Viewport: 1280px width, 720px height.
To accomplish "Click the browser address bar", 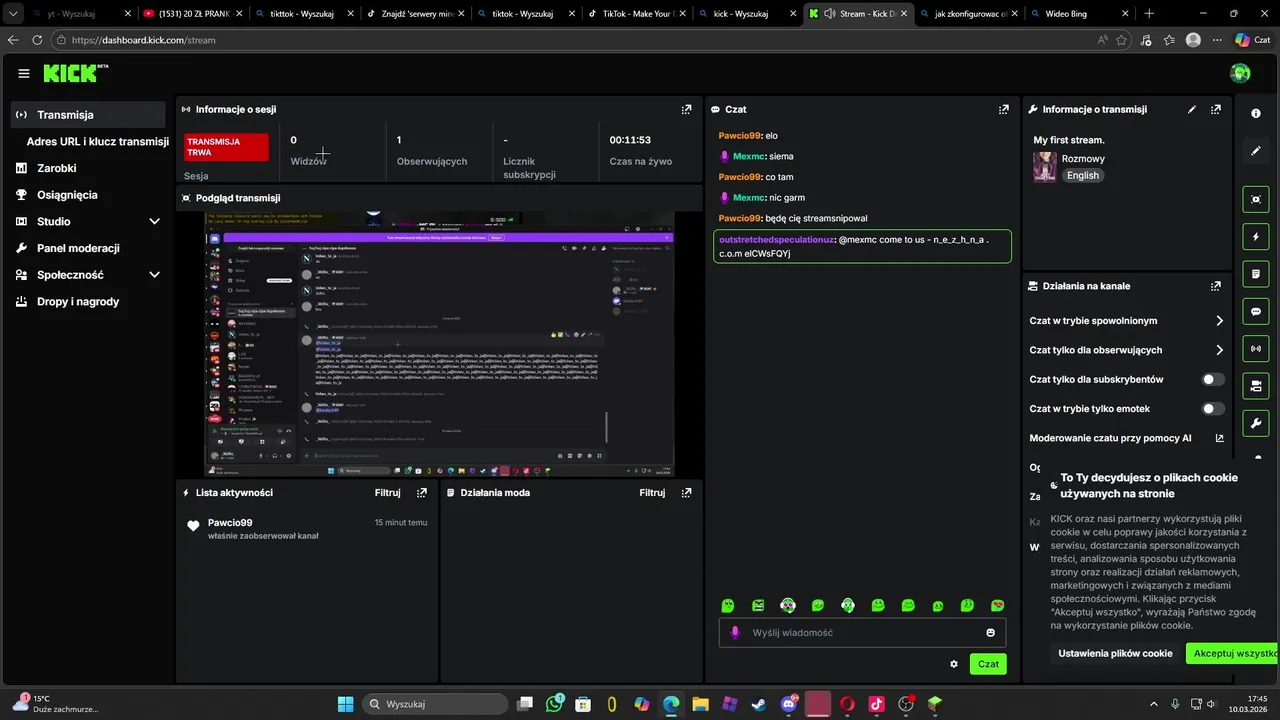I will tap(570, 40).
